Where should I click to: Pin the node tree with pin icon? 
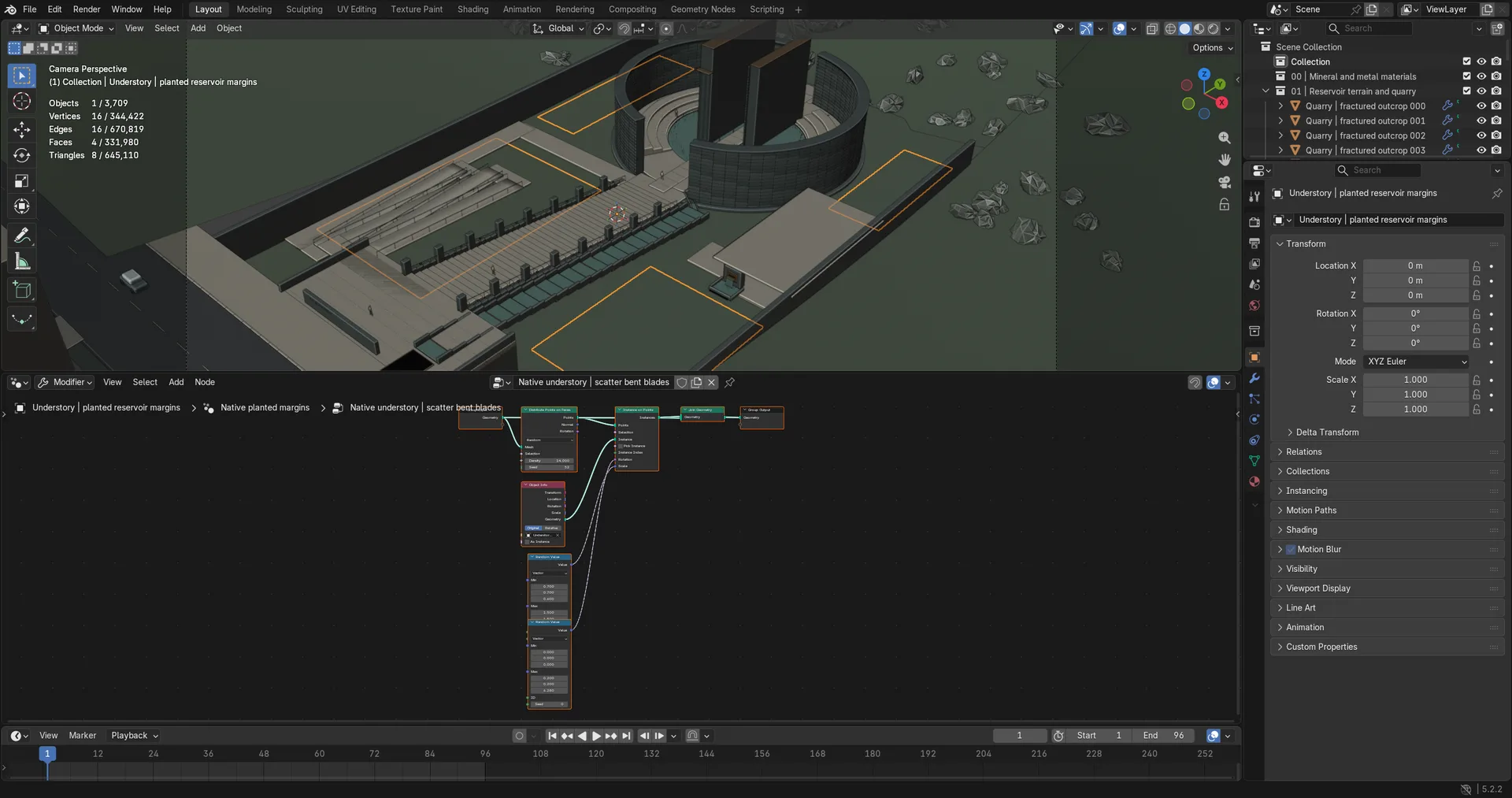click(730, 382)
